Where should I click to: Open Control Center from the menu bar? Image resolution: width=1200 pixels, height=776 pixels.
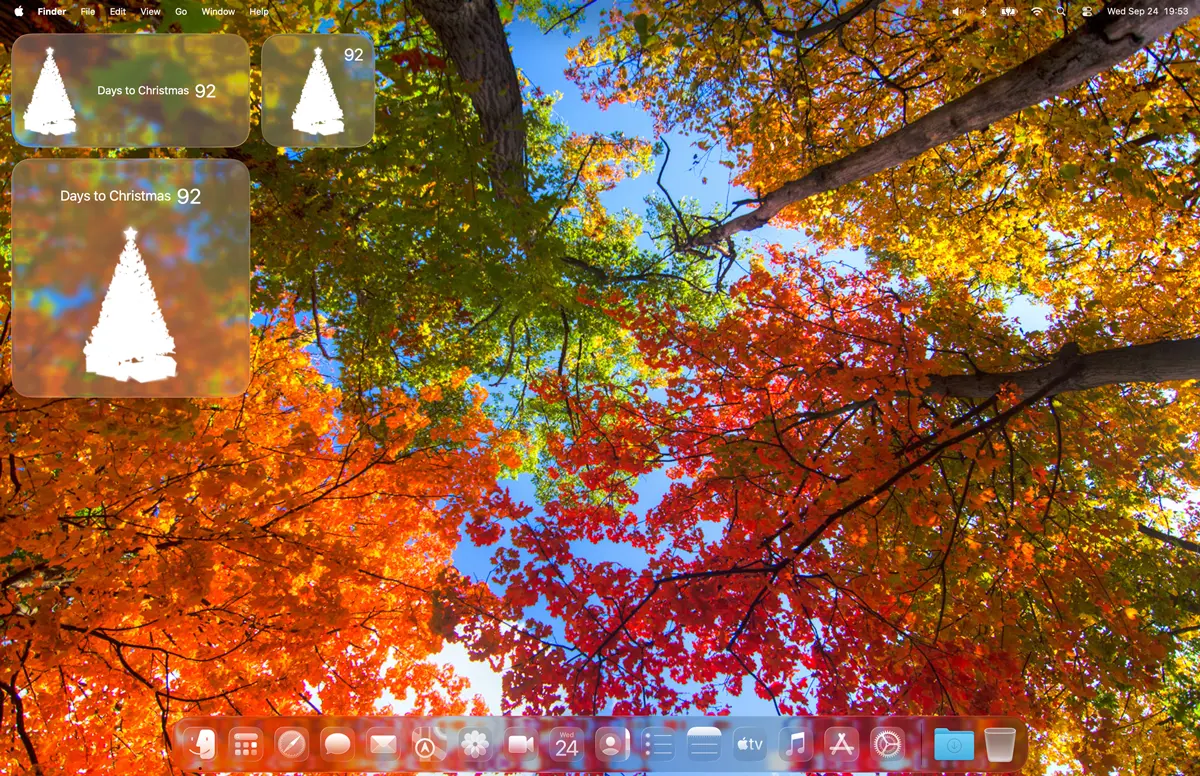pos(1086,11)
